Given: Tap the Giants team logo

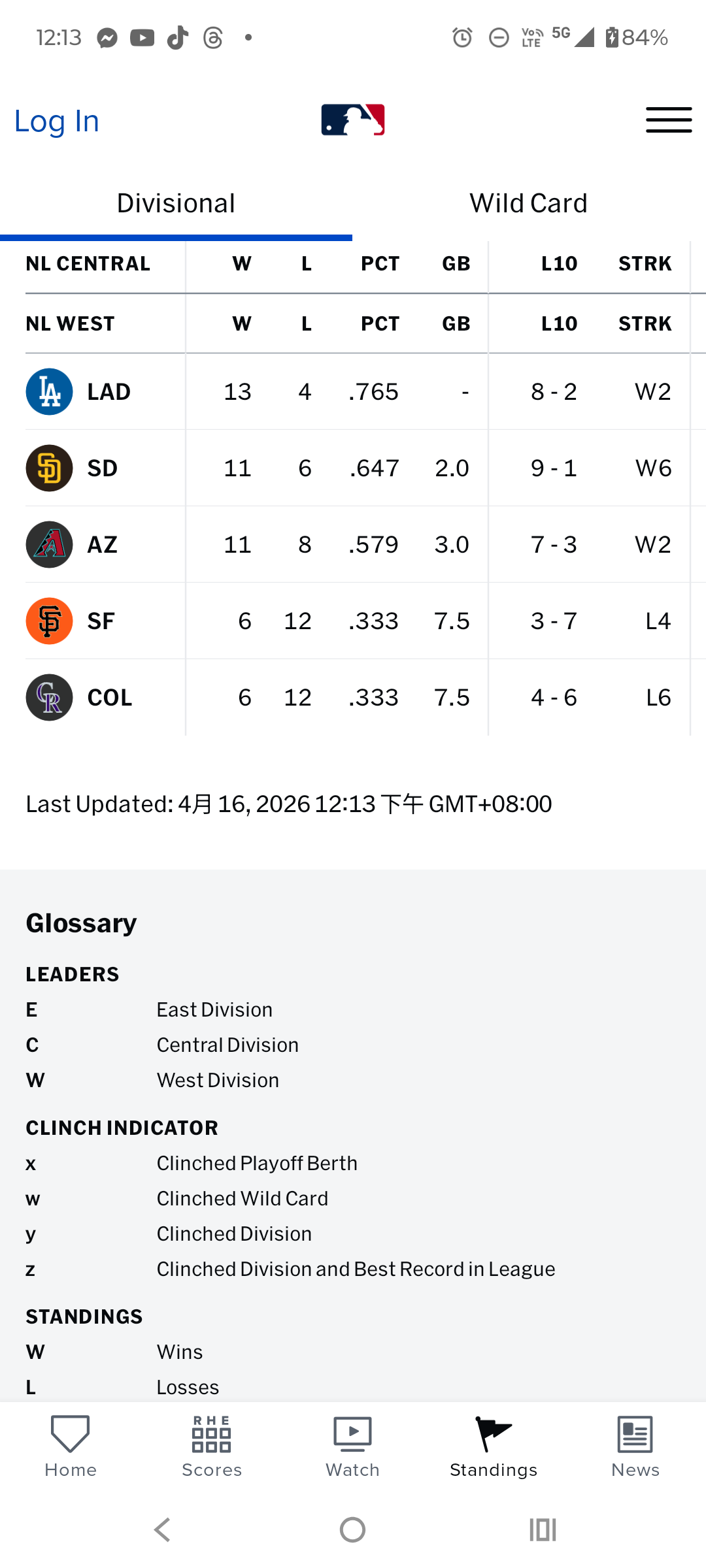Looking at the screenshot, I should tap(49, 621).
